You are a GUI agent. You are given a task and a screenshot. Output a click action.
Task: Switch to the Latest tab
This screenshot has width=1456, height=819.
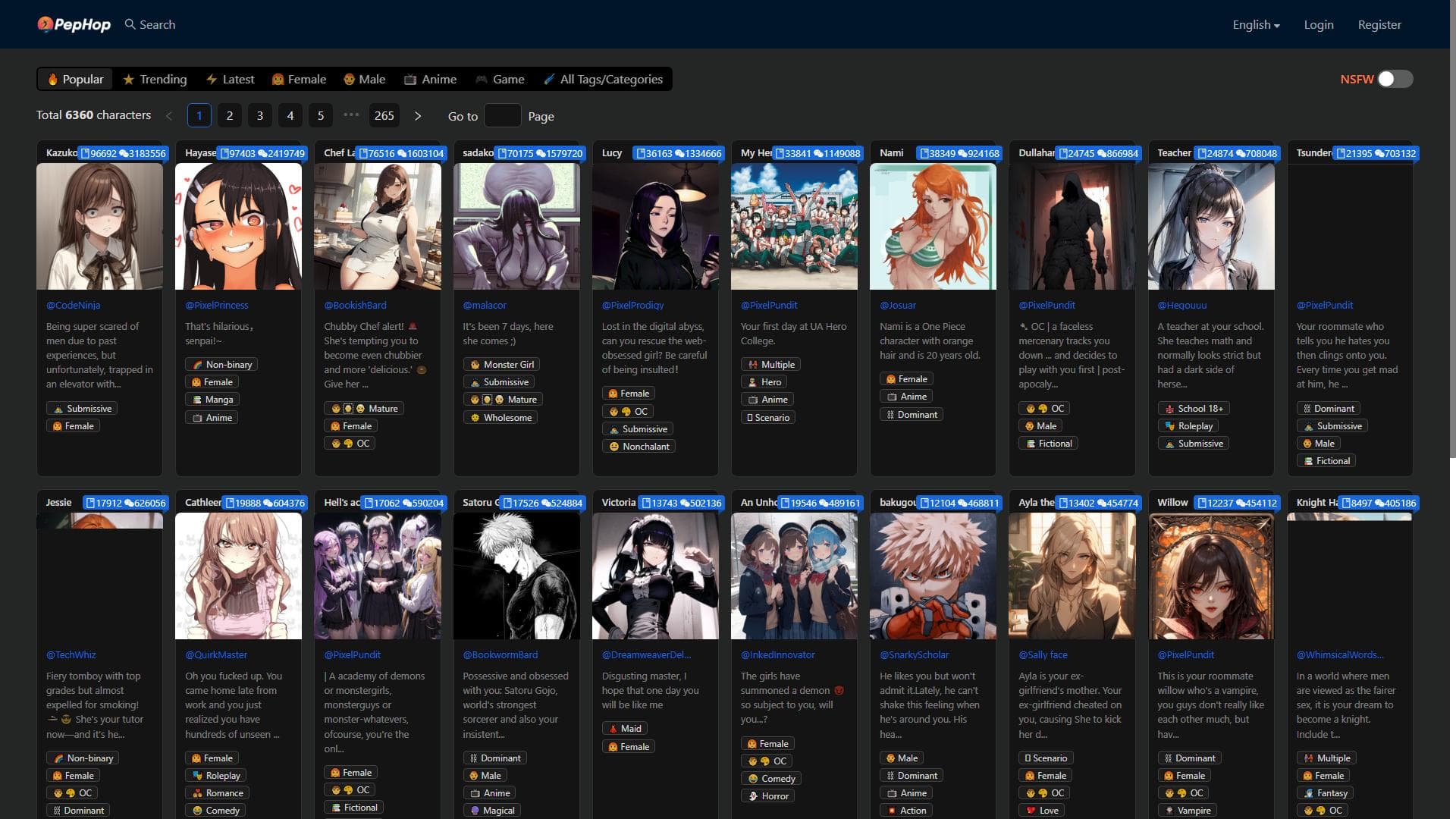pos(231,79)
